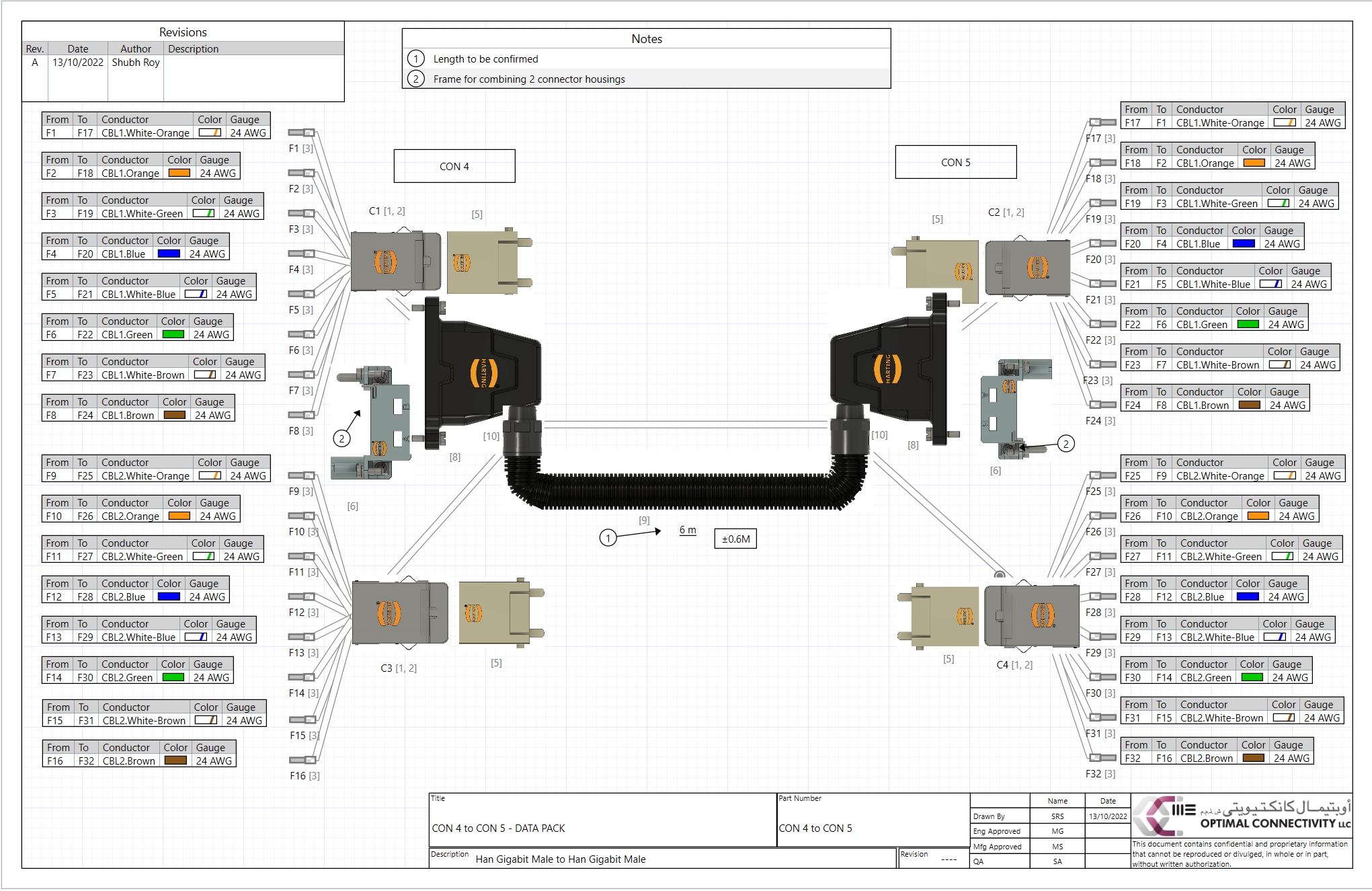
Task: Click callout balloon 2 near the left frame
Action: tap(341, 438)
